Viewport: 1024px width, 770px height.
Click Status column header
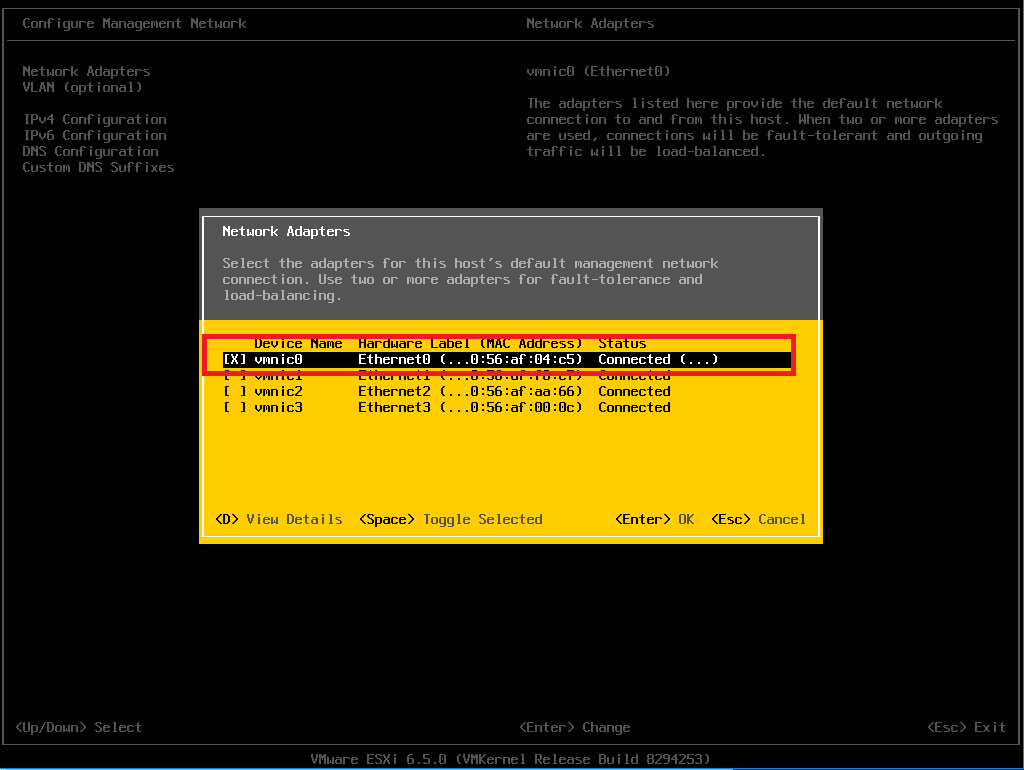622,344
